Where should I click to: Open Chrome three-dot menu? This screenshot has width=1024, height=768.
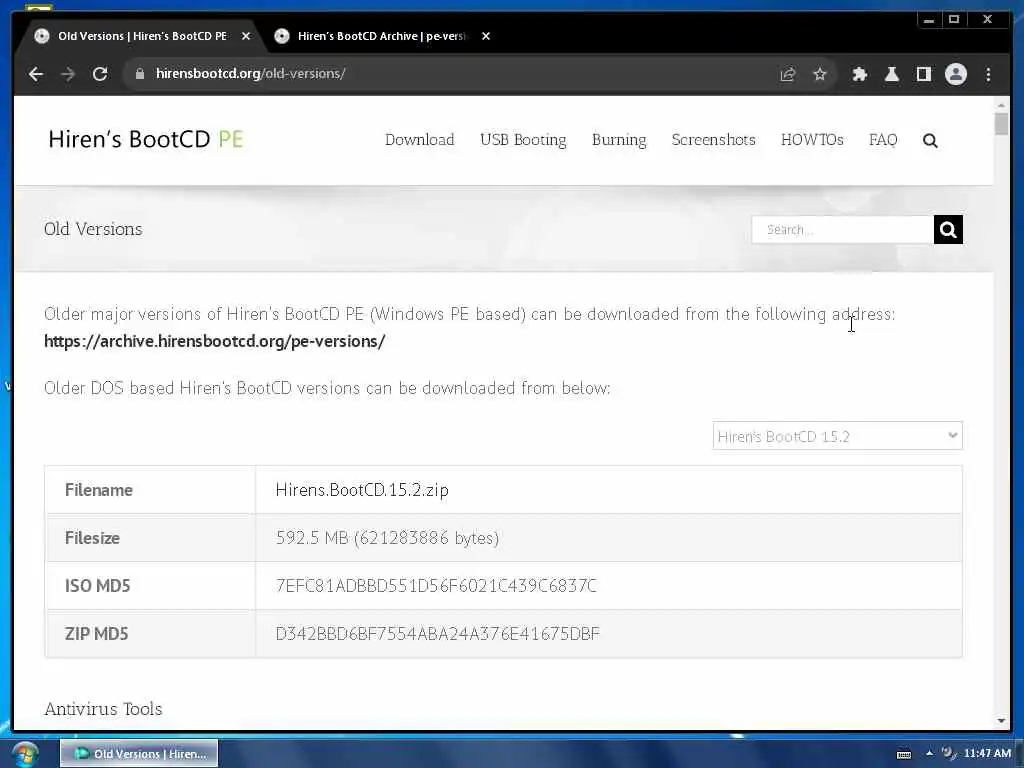[x=988, y=74]
